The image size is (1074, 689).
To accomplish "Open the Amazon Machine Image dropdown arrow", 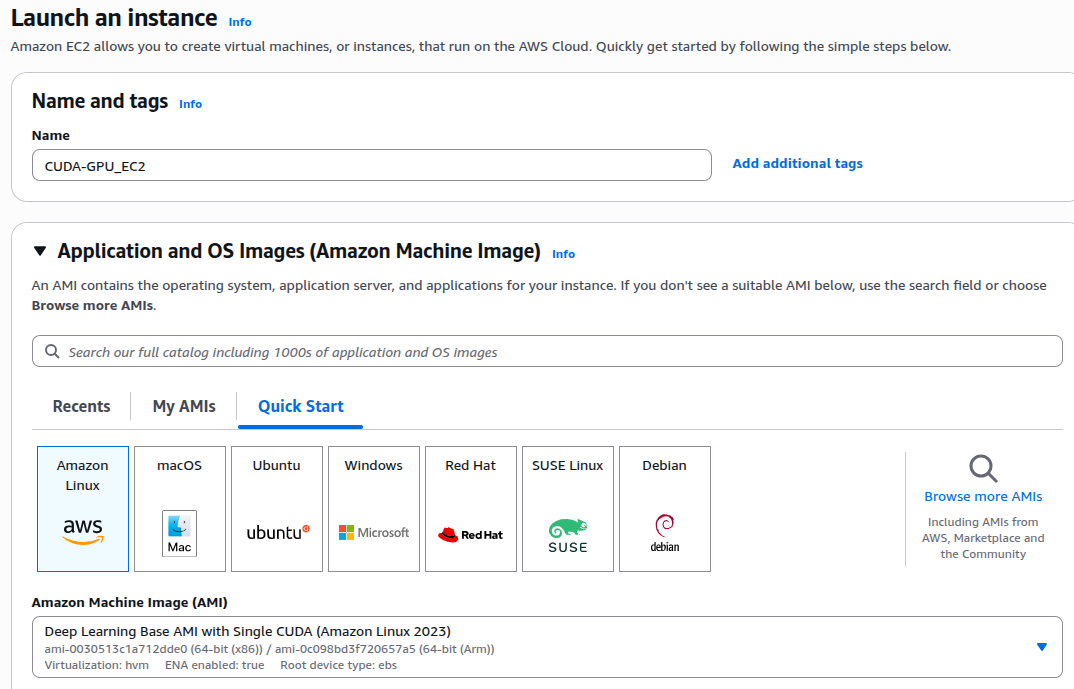I will [x=1041, y=647].
